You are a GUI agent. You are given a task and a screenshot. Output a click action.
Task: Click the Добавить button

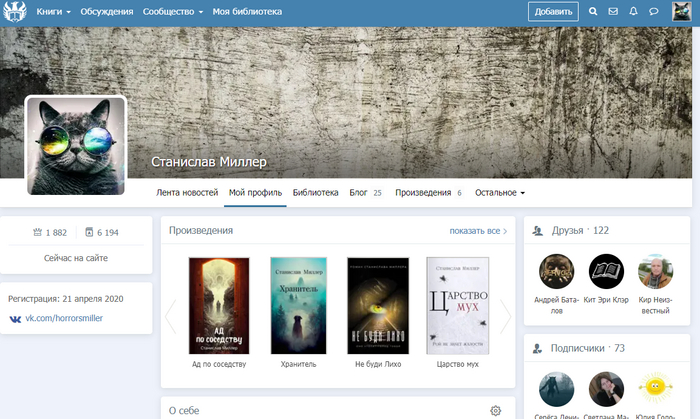[x=553, y=12]
